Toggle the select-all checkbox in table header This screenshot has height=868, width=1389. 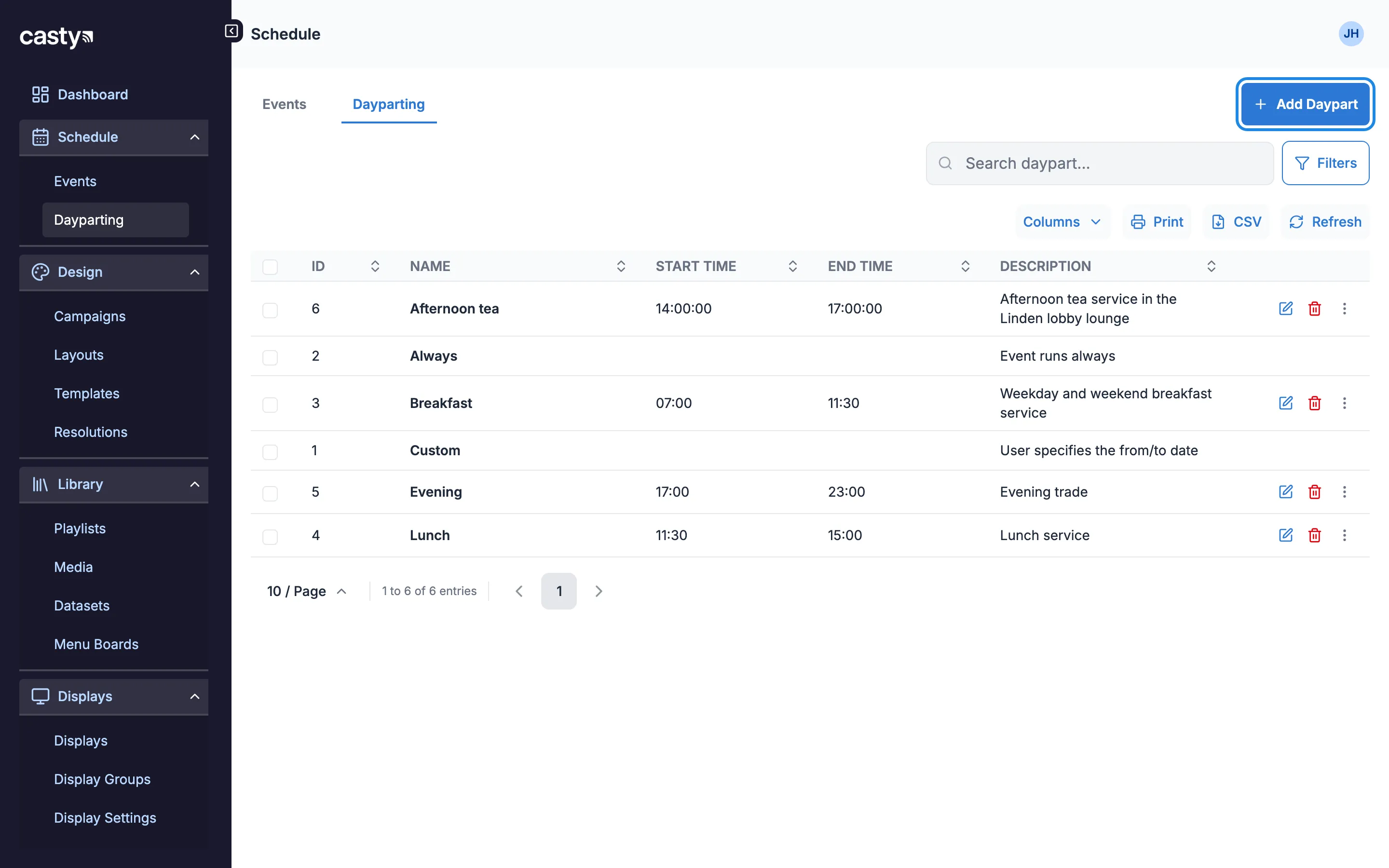tap(270, 267)
